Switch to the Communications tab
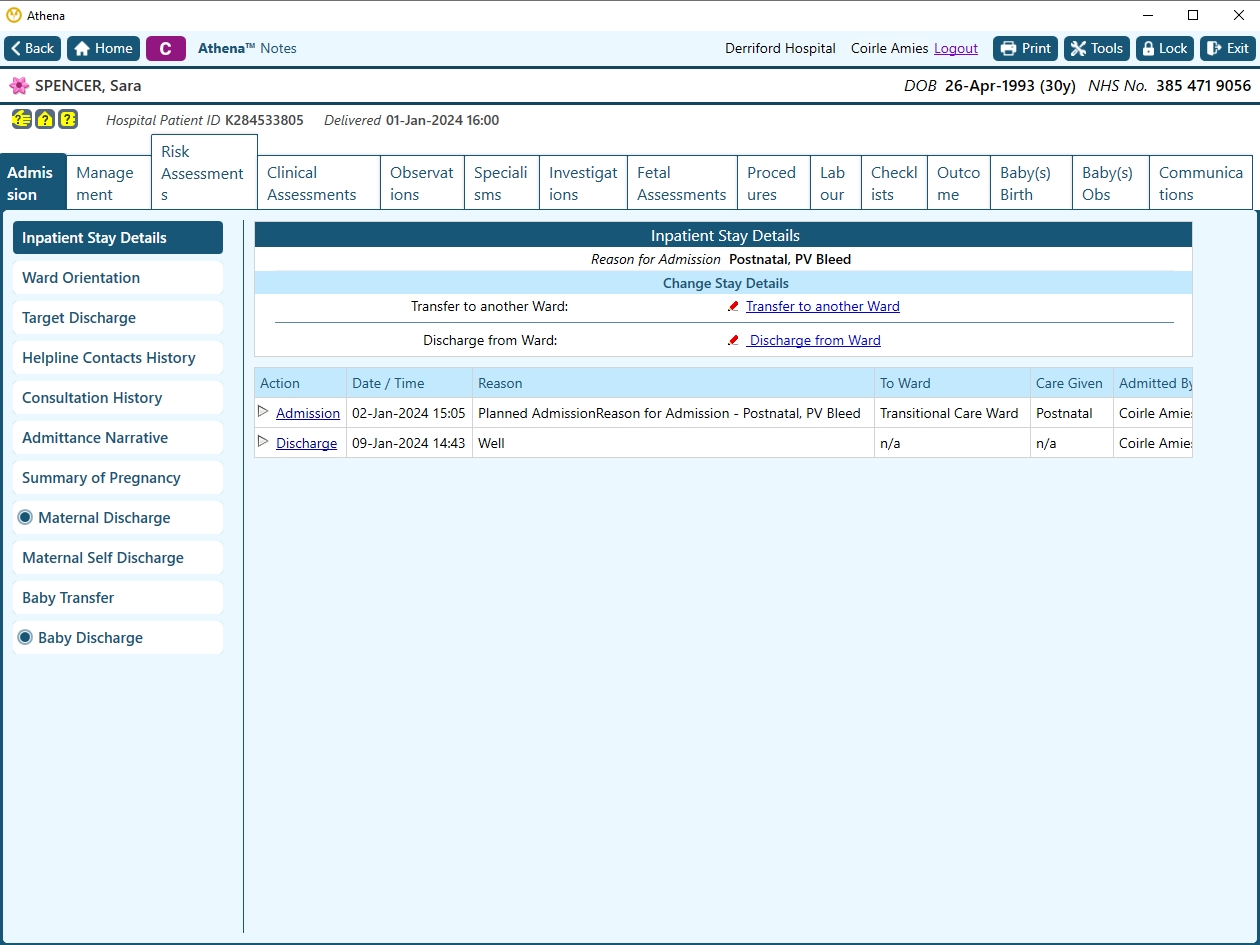This screenshot has height=945, width=1260. pos(1201,183)
